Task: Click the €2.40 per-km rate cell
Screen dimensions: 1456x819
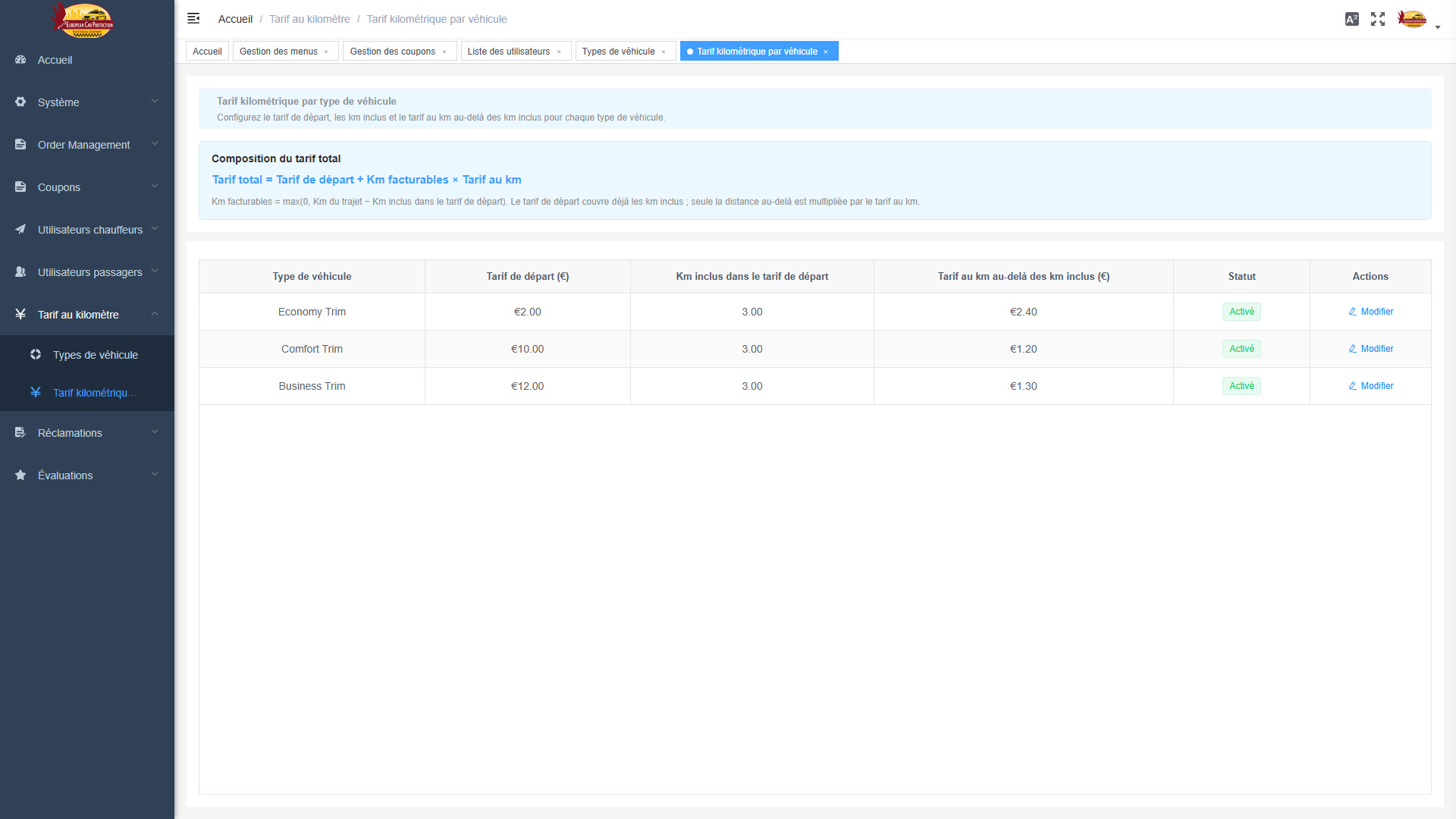Action: [1023, 312]
